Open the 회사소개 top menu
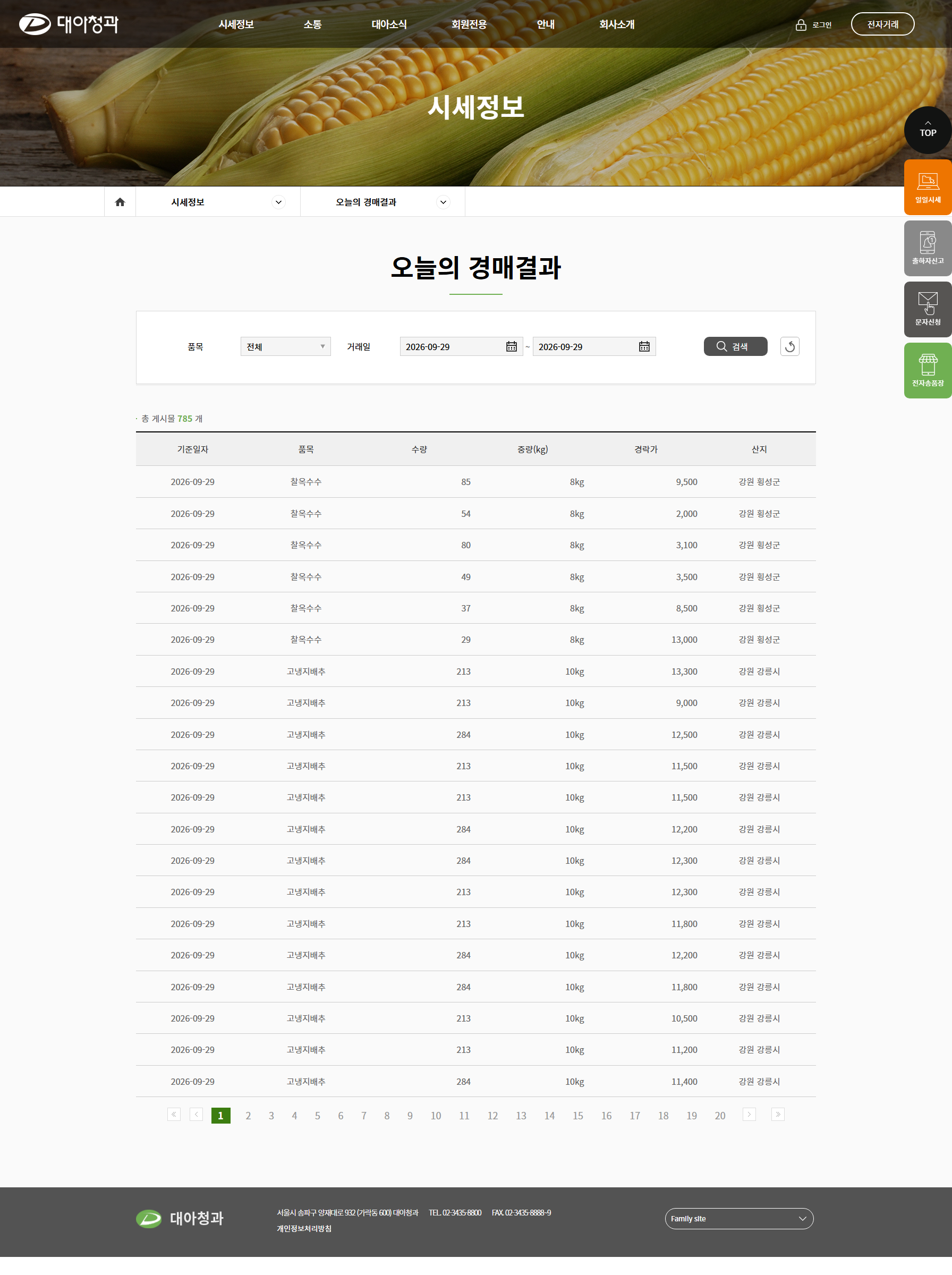 (617, 24)
